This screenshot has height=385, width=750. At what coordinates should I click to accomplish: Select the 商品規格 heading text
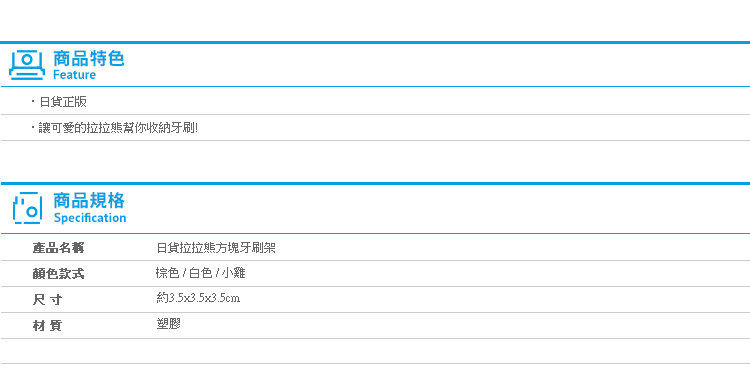[x=89, y=201]
